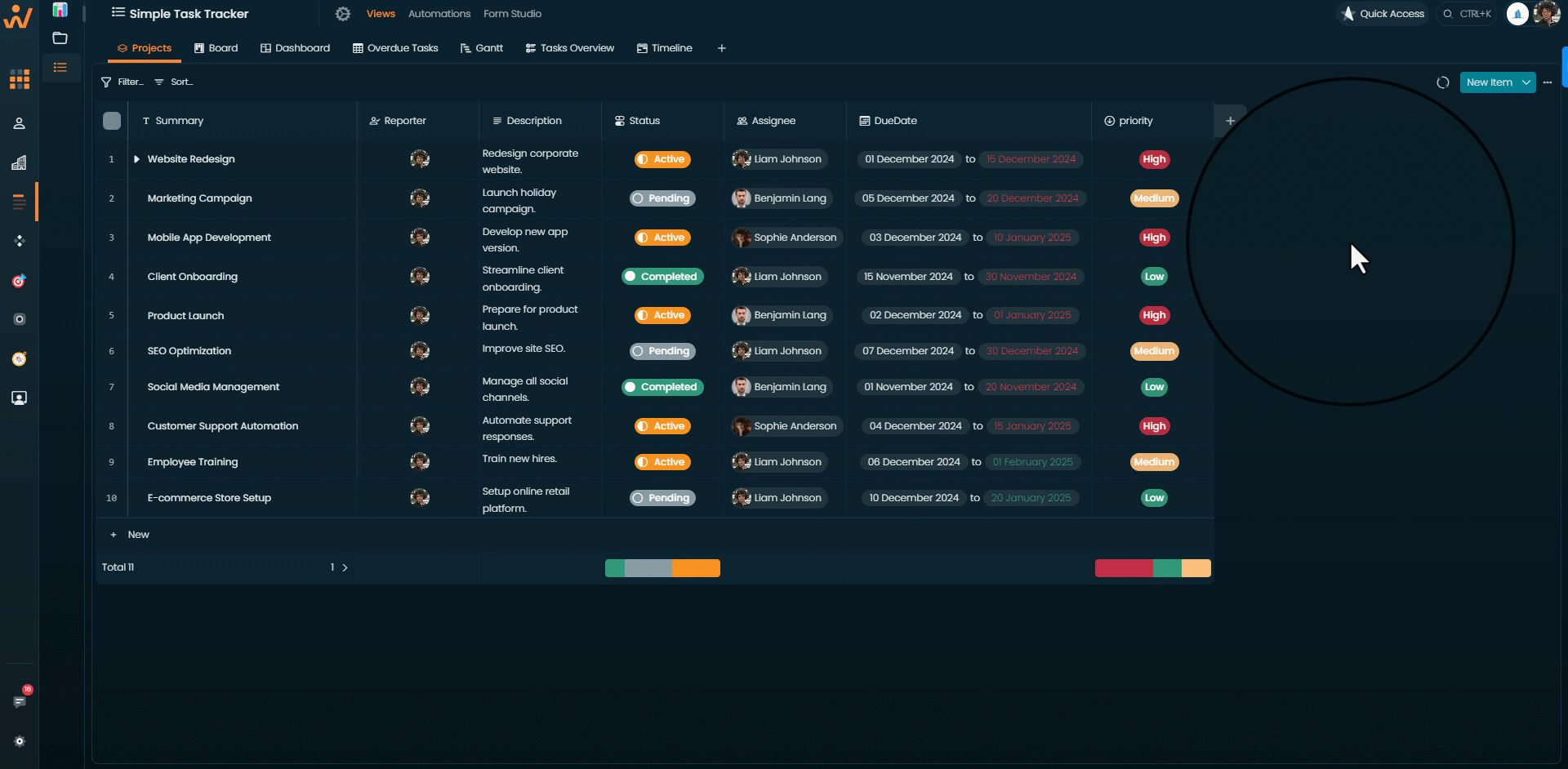
Task: Click the New Item button
Action: [1489, 82]
